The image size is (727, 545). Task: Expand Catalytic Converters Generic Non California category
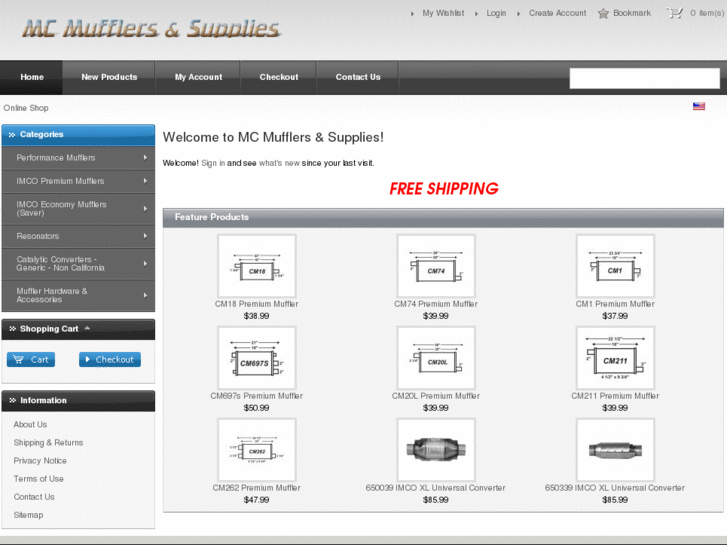[x=78, y=263]
